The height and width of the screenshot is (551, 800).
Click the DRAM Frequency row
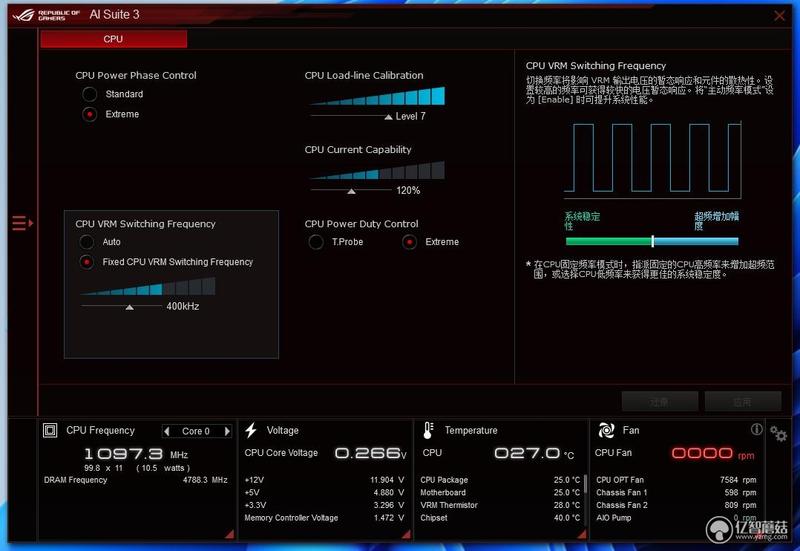pyautogui.click(x=136, y=480)
